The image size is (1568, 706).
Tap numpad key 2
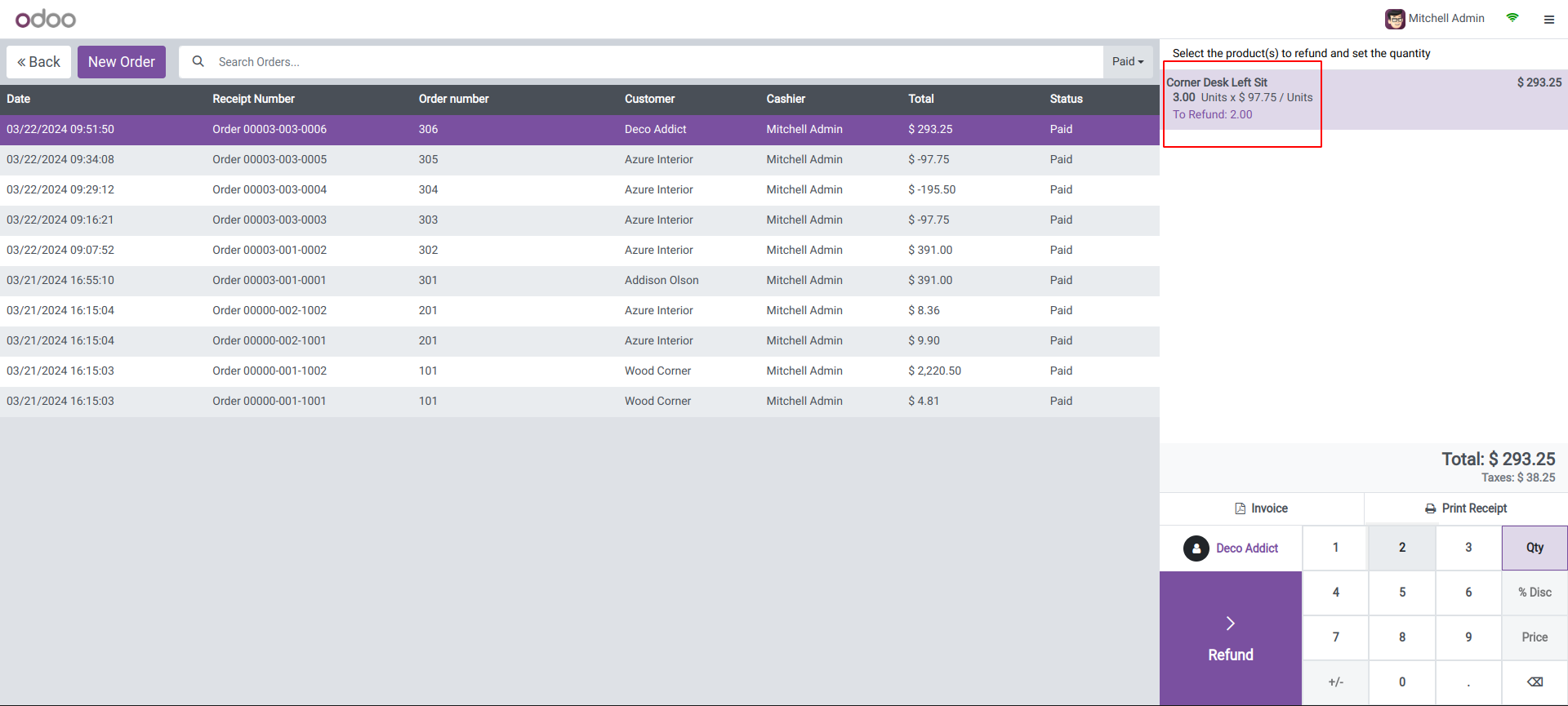[1402, 548]
